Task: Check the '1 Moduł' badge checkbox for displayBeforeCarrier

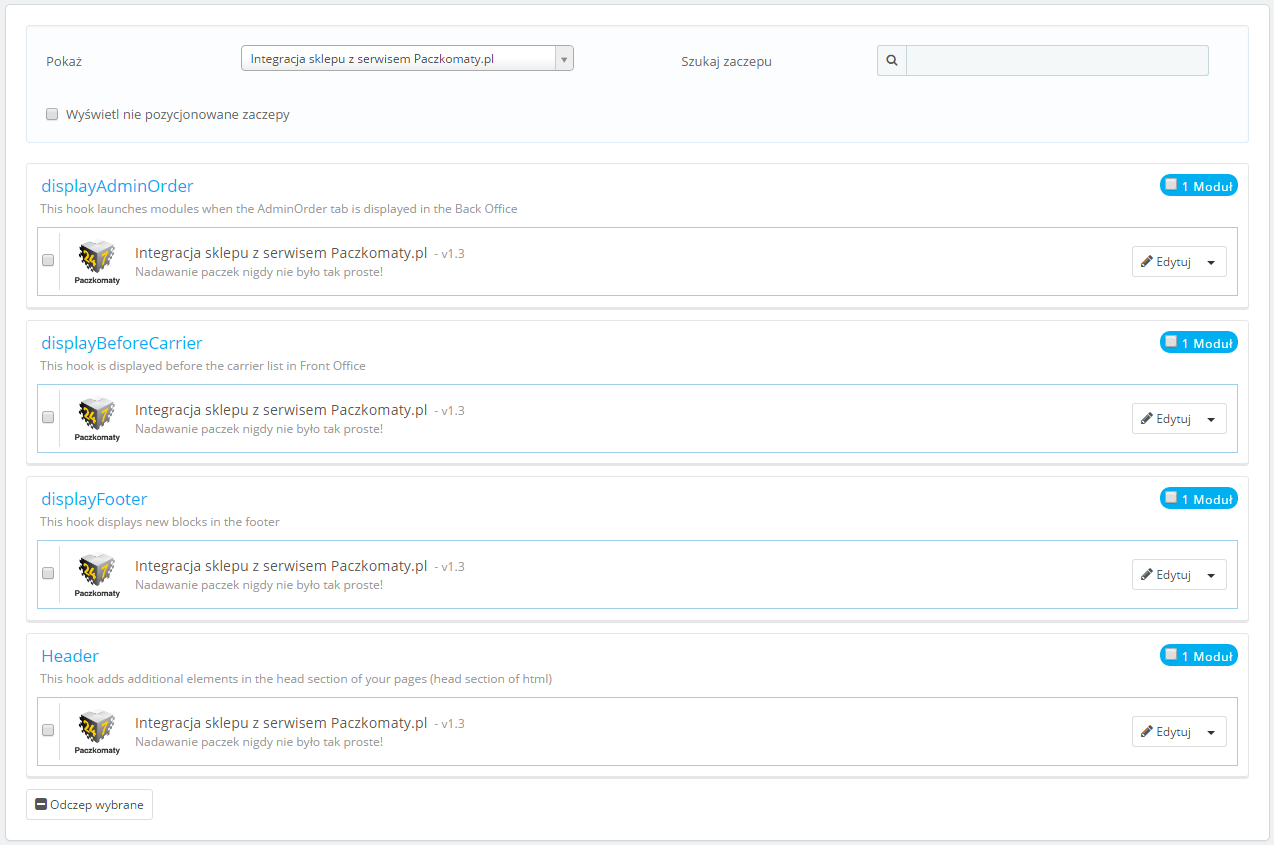Action: pyautogui.click(x=1171, y=341)
